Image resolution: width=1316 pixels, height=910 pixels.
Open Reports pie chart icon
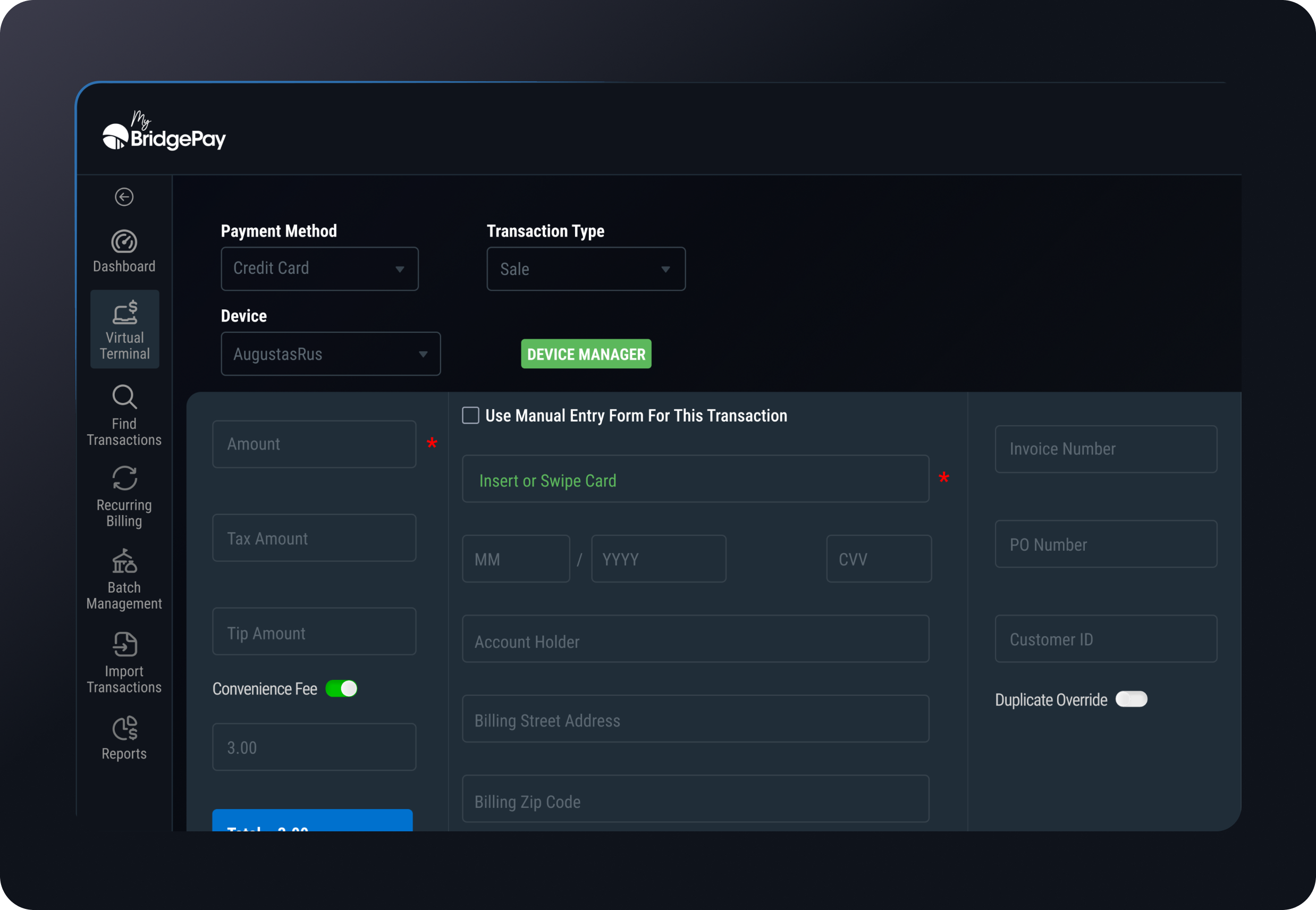pyautogui.click(x=124, y=728)
